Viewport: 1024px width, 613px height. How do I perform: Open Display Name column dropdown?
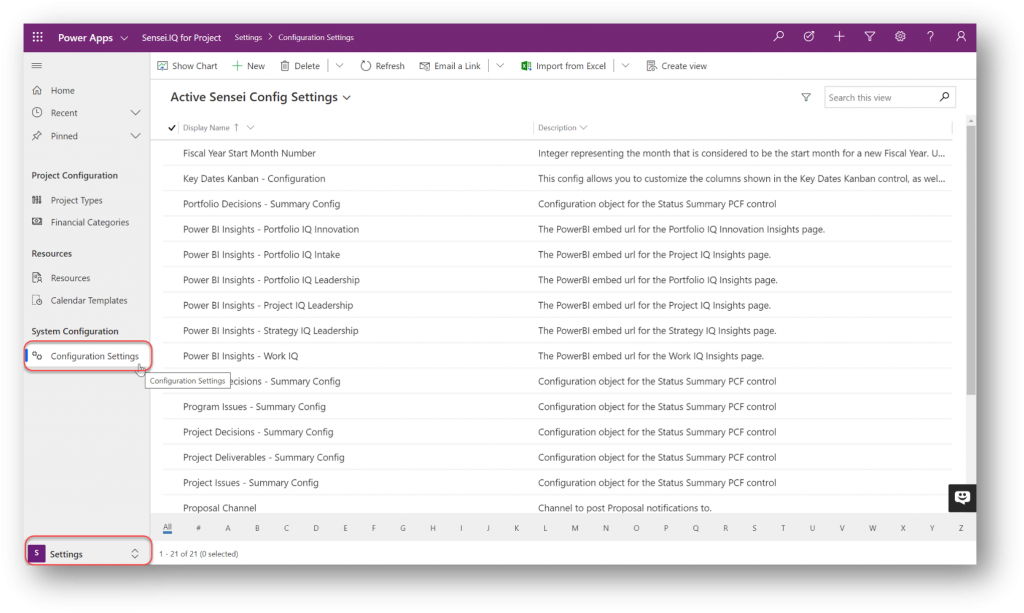(250, 128)
